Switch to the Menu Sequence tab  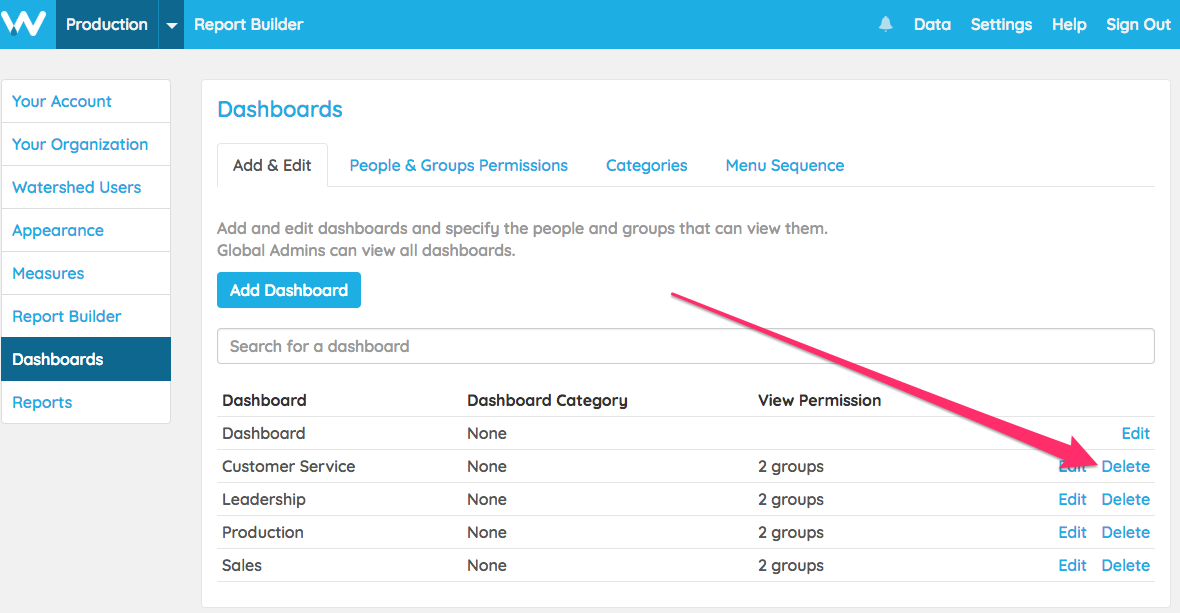coord(785,165)
